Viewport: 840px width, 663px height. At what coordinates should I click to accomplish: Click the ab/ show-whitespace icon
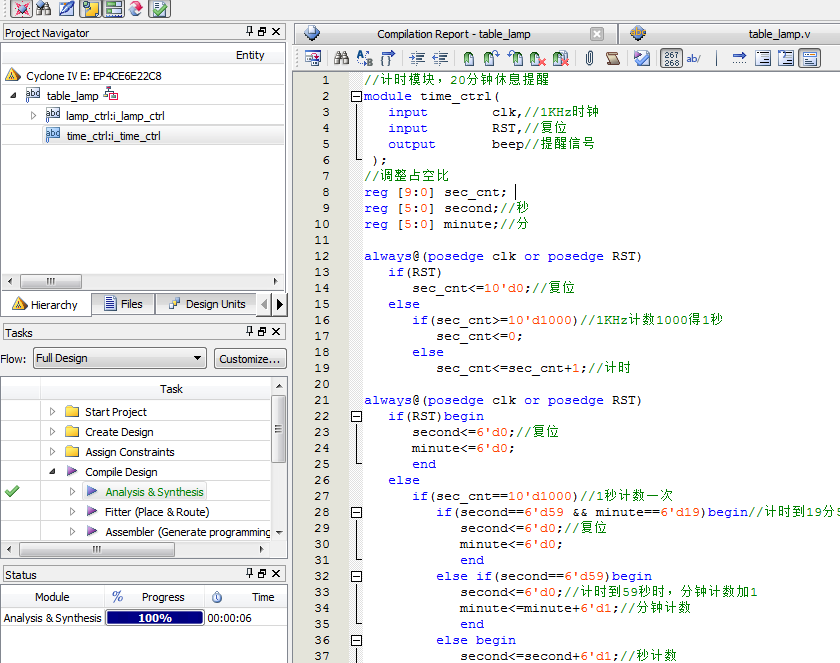(x=693, y=58)
